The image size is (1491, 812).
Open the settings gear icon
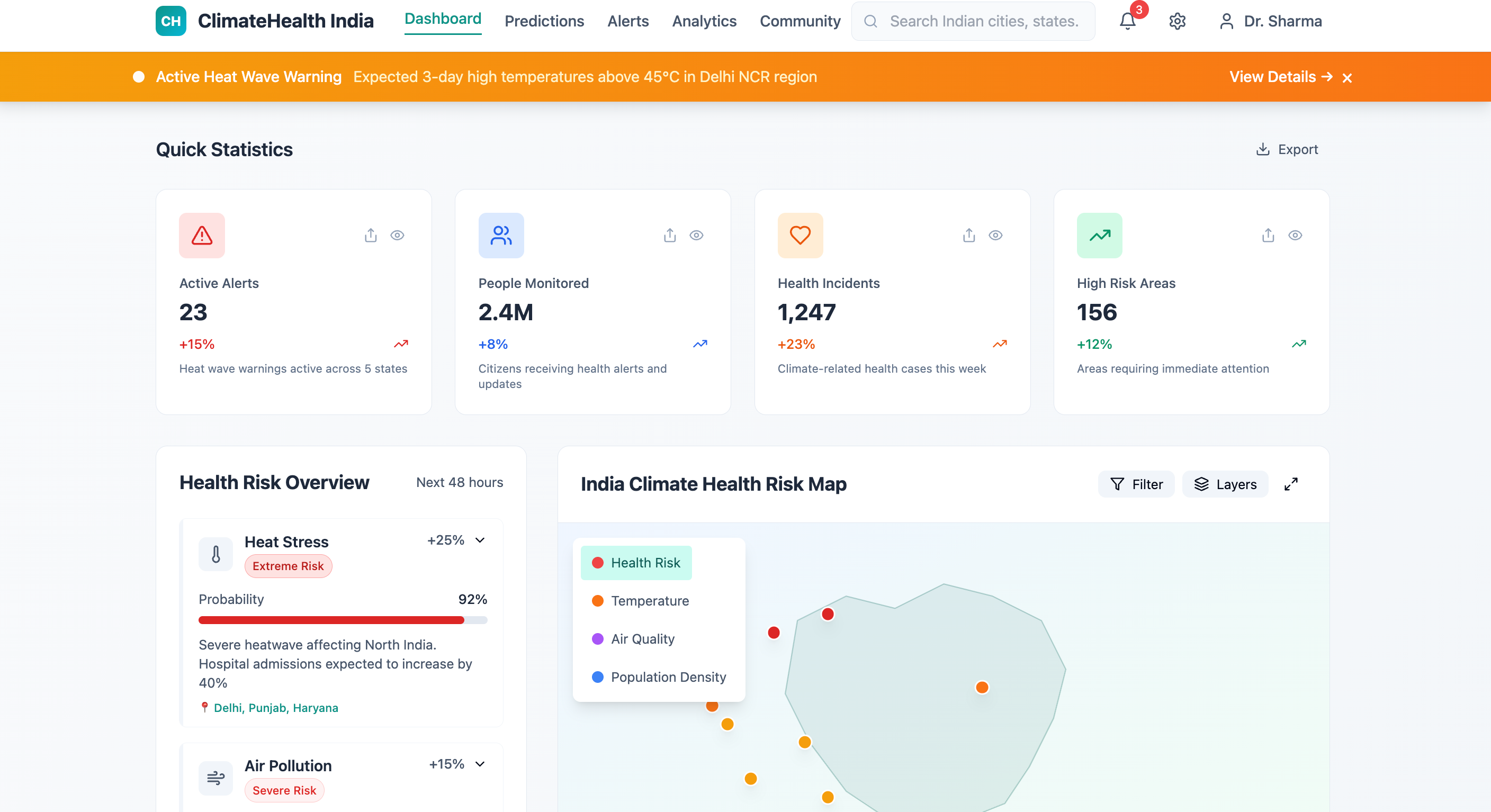[1176, 21]
